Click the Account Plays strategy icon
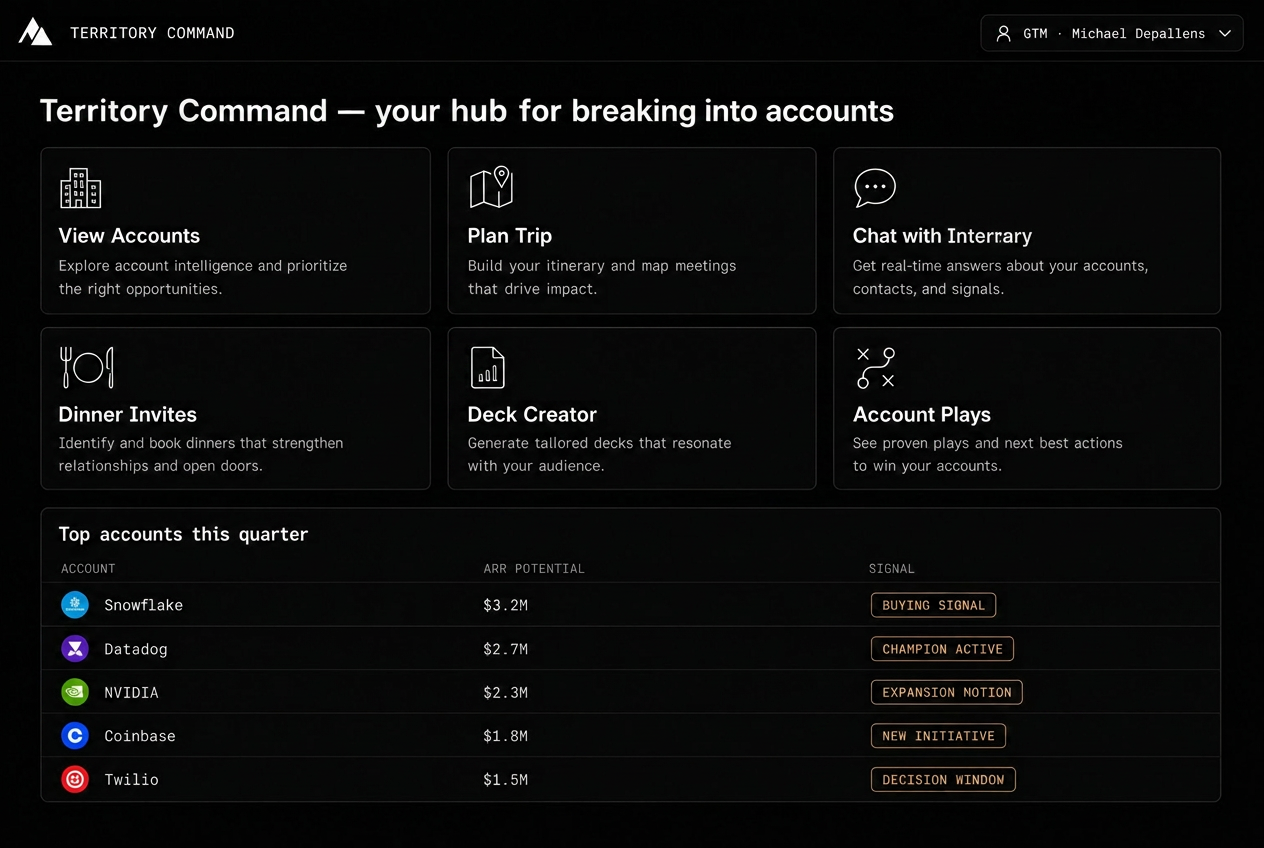1264x848 pixels. 876,367
